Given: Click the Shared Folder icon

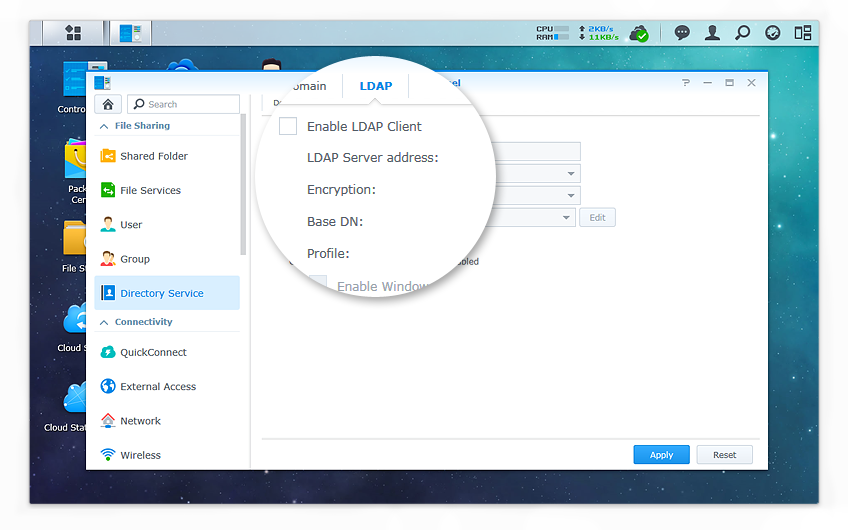Looking at the screenshot, I should pos(108,156).
